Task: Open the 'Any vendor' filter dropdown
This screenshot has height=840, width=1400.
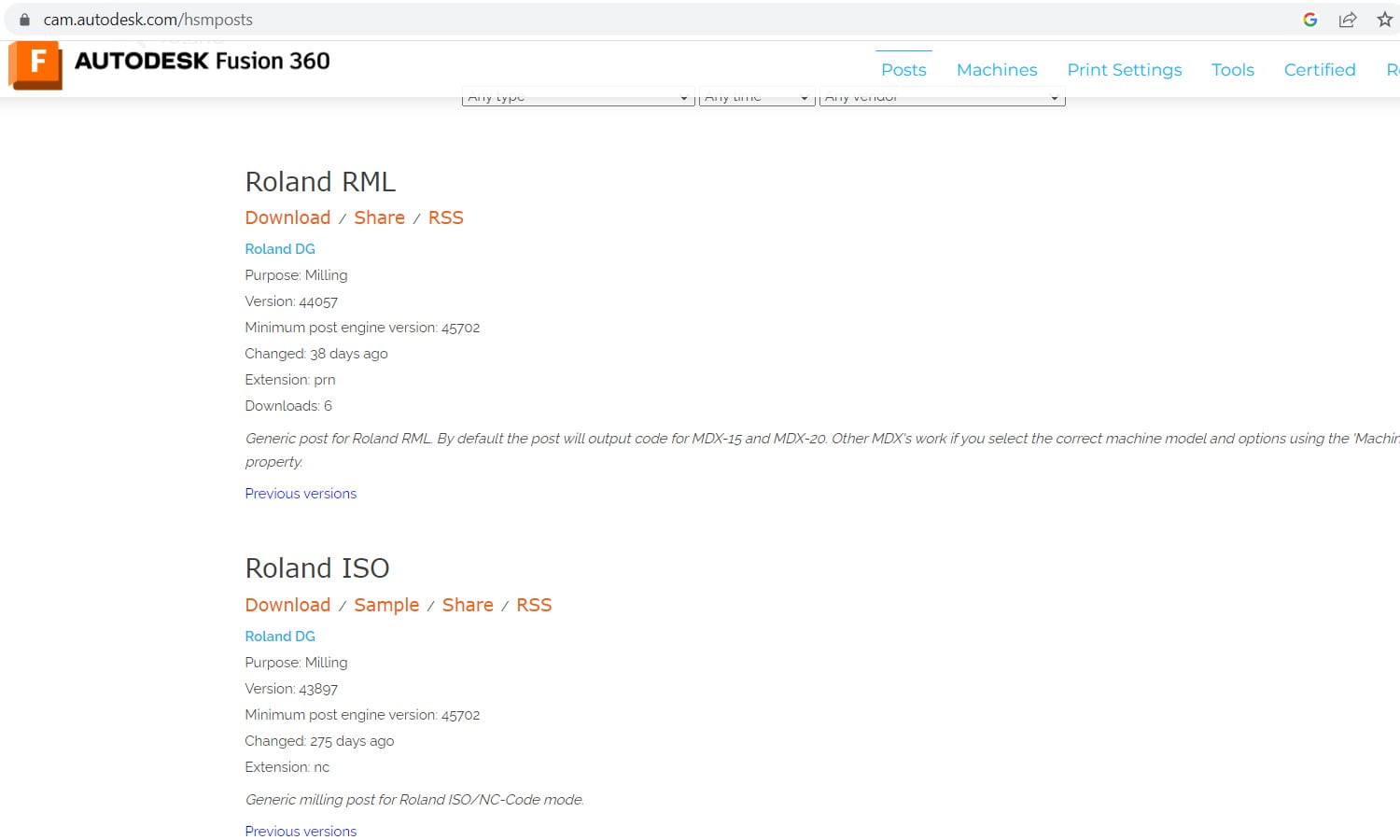Action: (x=943, y=97)
